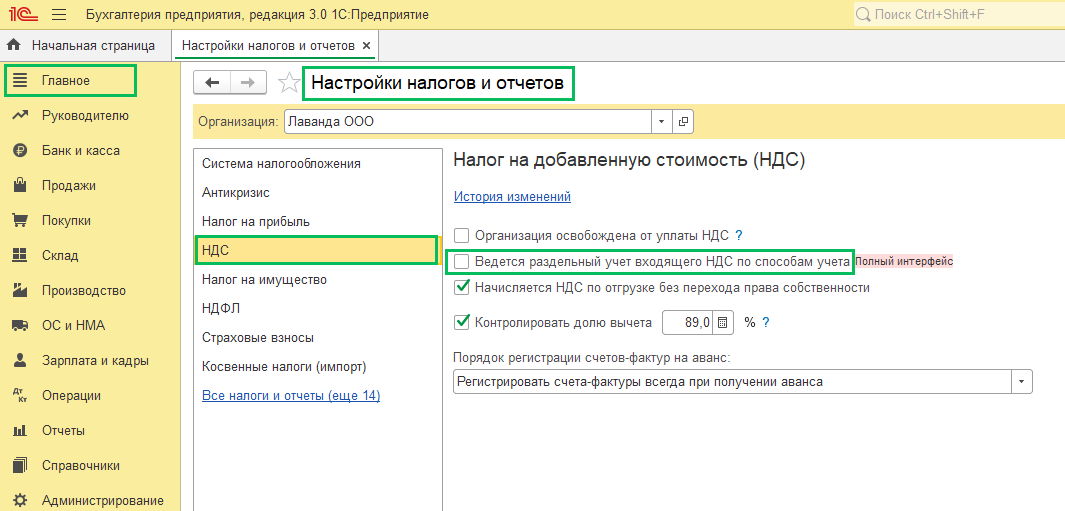This screenshot has height=511, width=1065.
Task: Click the Продажи shopping bag icon
Action: click(20, 186)
